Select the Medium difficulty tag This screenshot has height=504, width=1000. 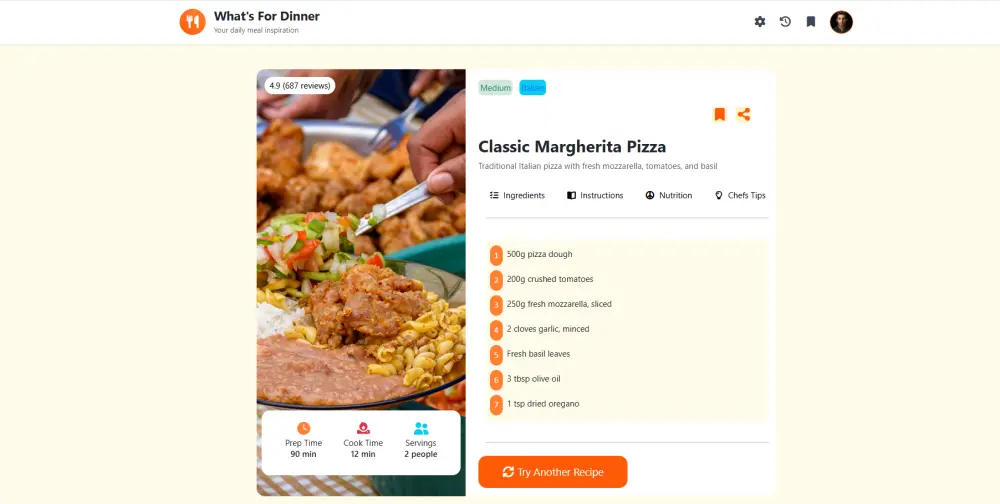tap(496, 88)
